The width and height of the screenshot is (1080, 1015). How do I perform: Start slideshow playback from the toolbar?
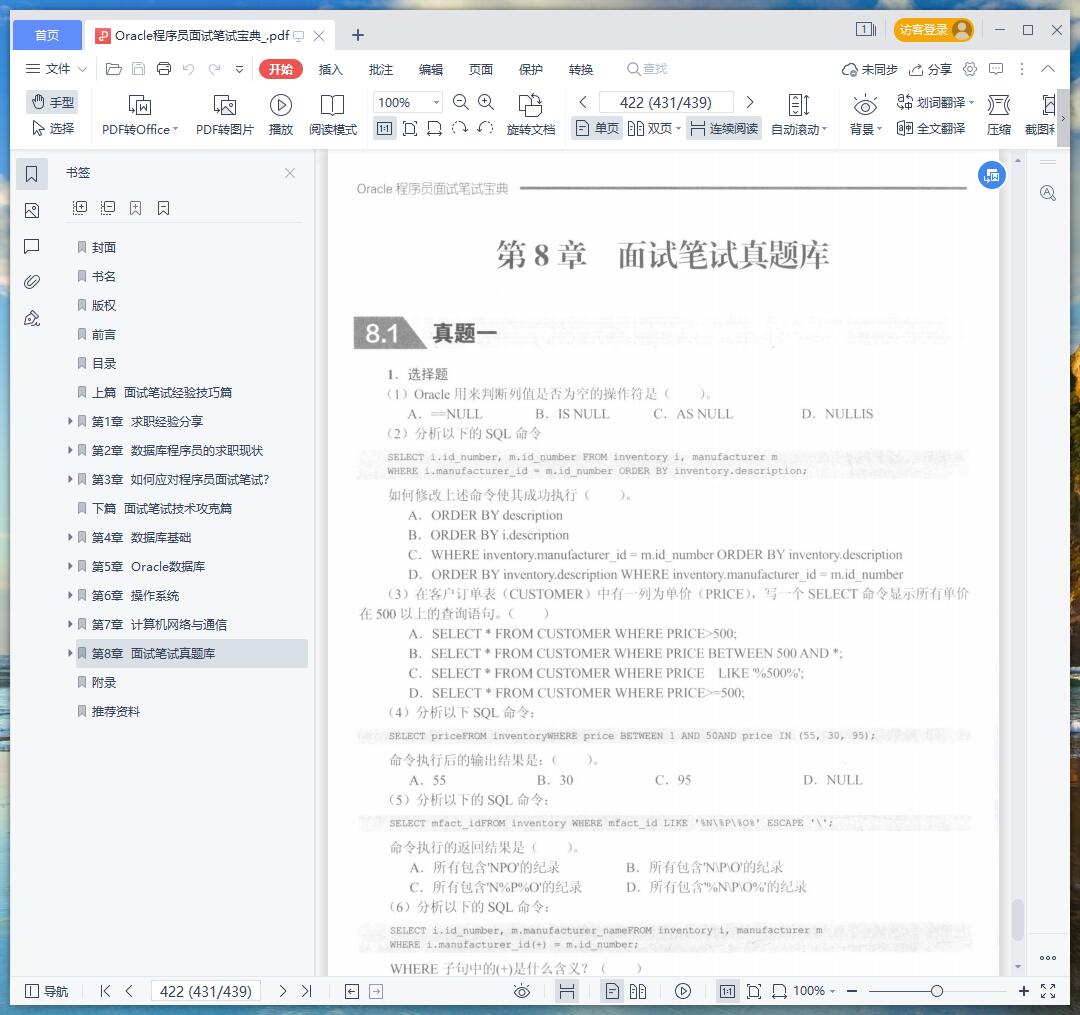coord(280,114)
